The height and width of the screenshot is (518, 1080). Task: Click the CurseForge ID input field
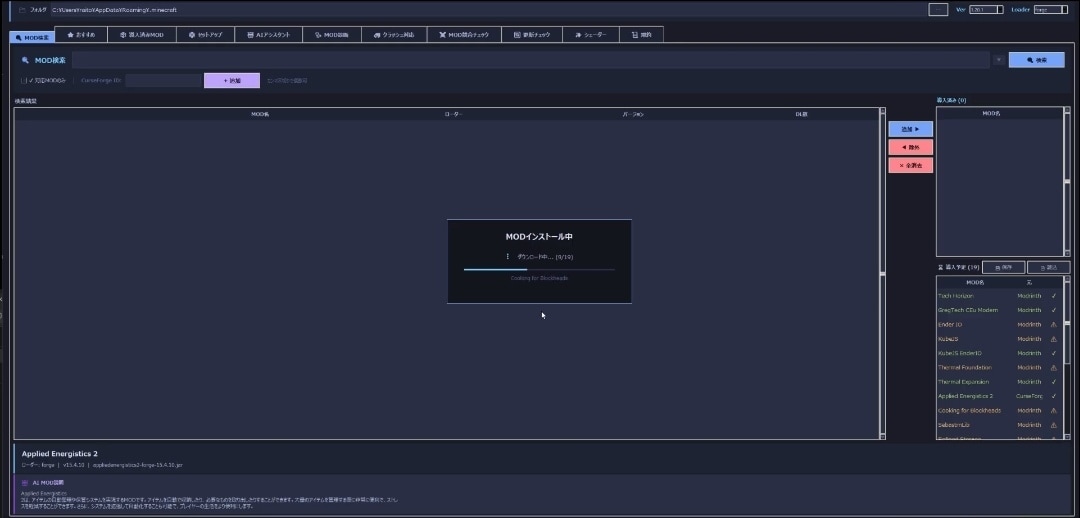(163, 81)
